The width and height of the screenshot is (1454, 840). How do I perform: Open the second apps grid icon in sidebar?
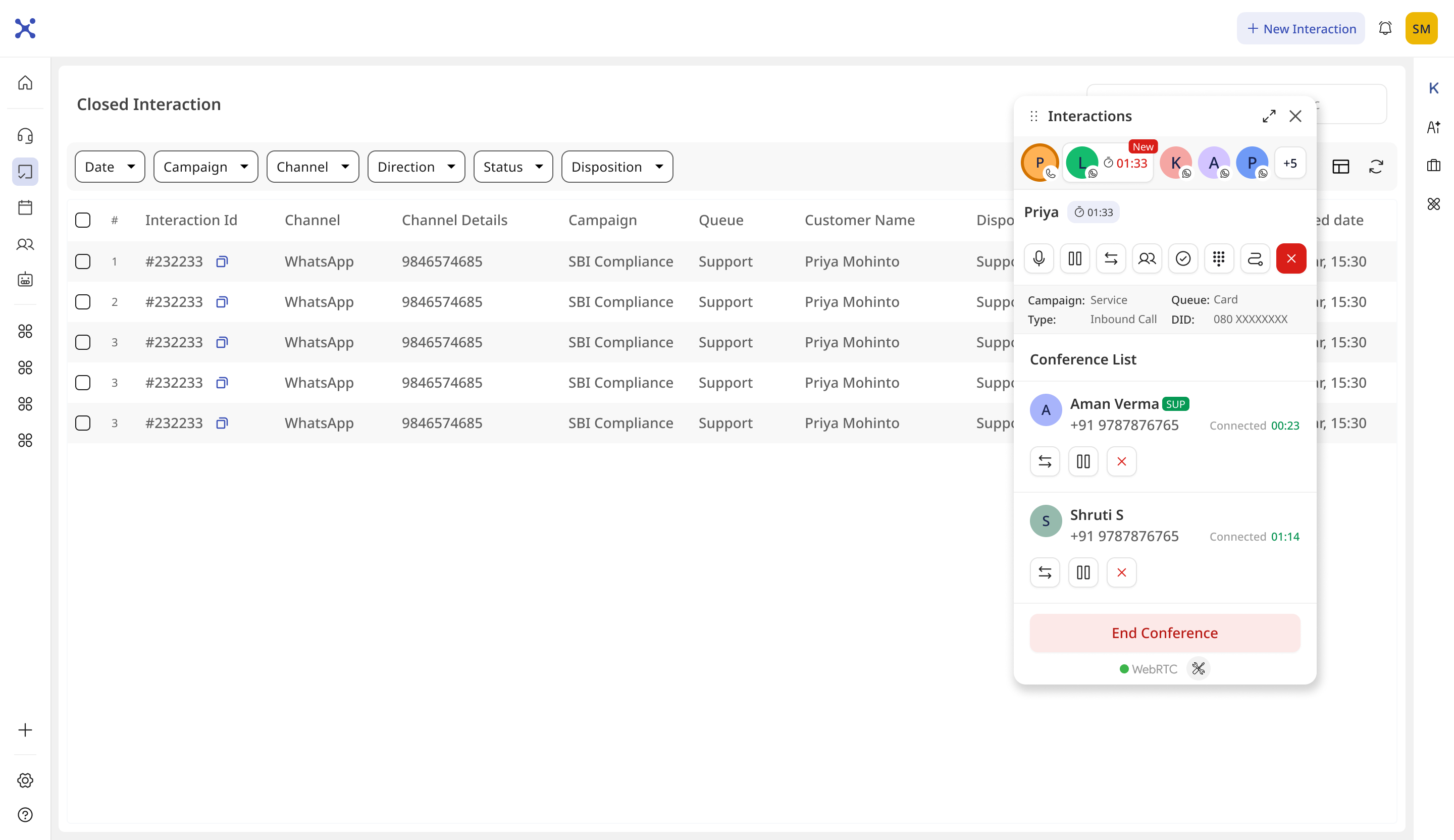pos(25,367)
